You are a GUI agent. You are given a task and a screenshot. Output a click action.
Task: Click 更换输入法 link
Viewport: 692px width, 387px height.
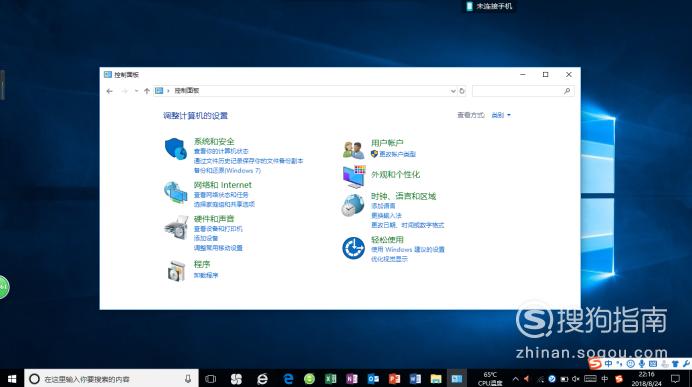tap(386, 215)
